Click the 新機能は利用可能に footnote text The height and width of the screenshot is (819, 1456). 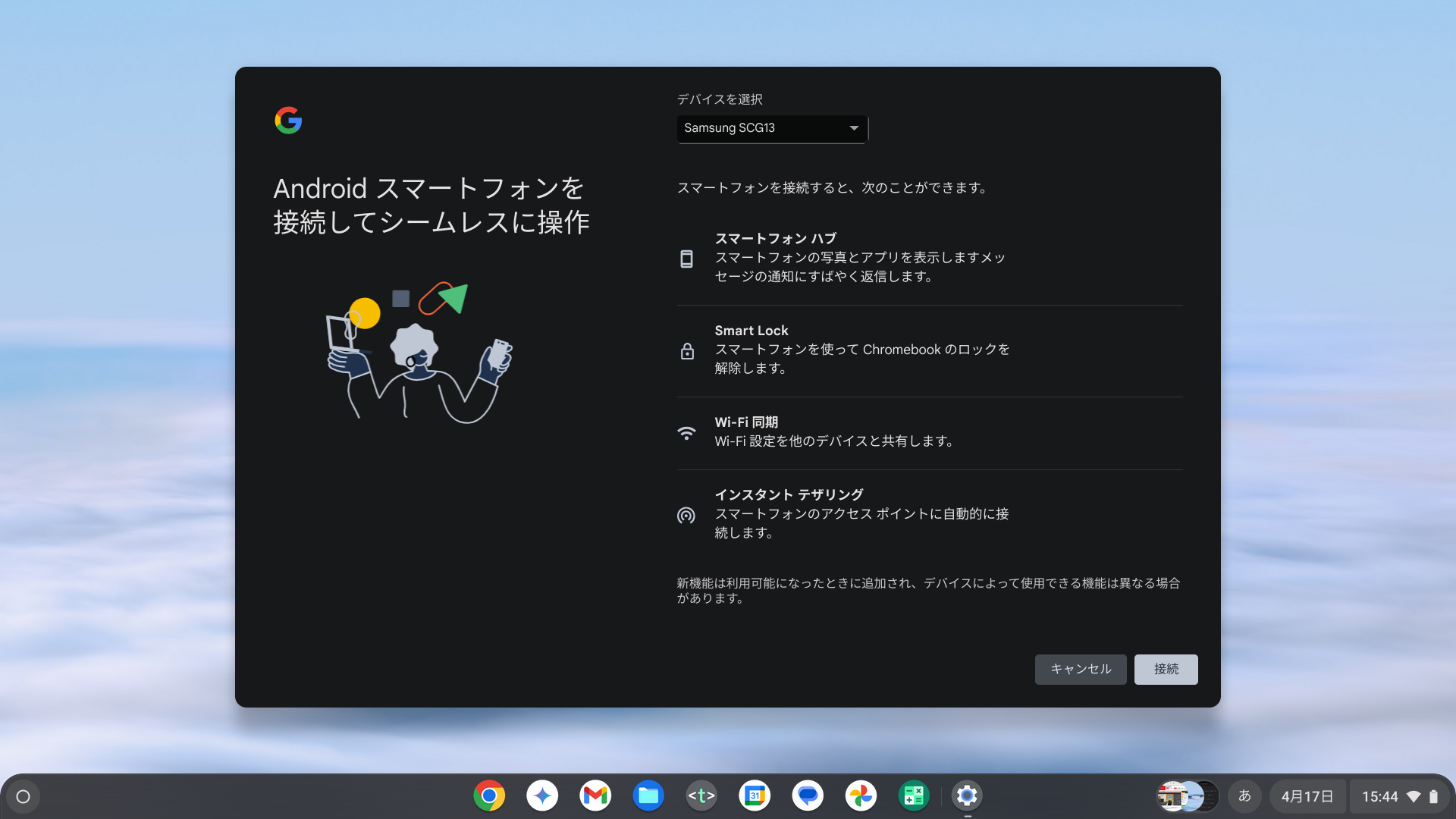click(928, 590)
